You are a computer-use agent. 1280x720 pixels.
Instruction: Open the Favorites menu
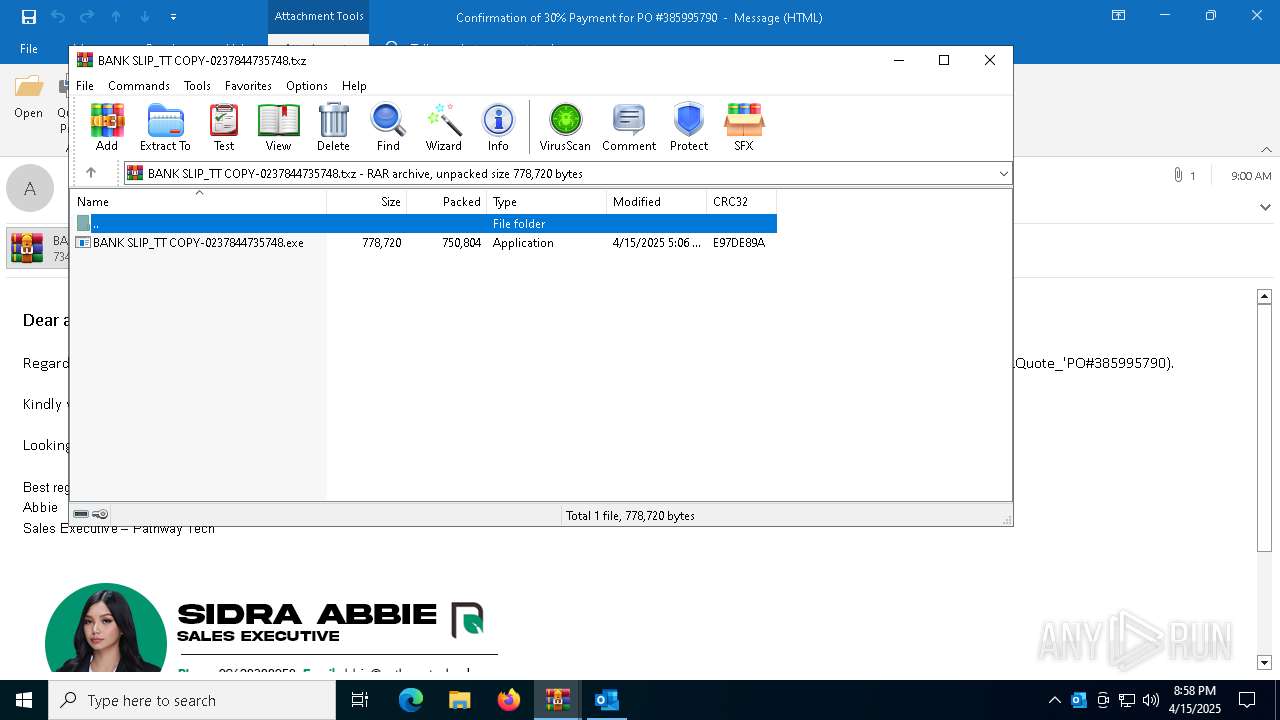click(x=248, y=86)
